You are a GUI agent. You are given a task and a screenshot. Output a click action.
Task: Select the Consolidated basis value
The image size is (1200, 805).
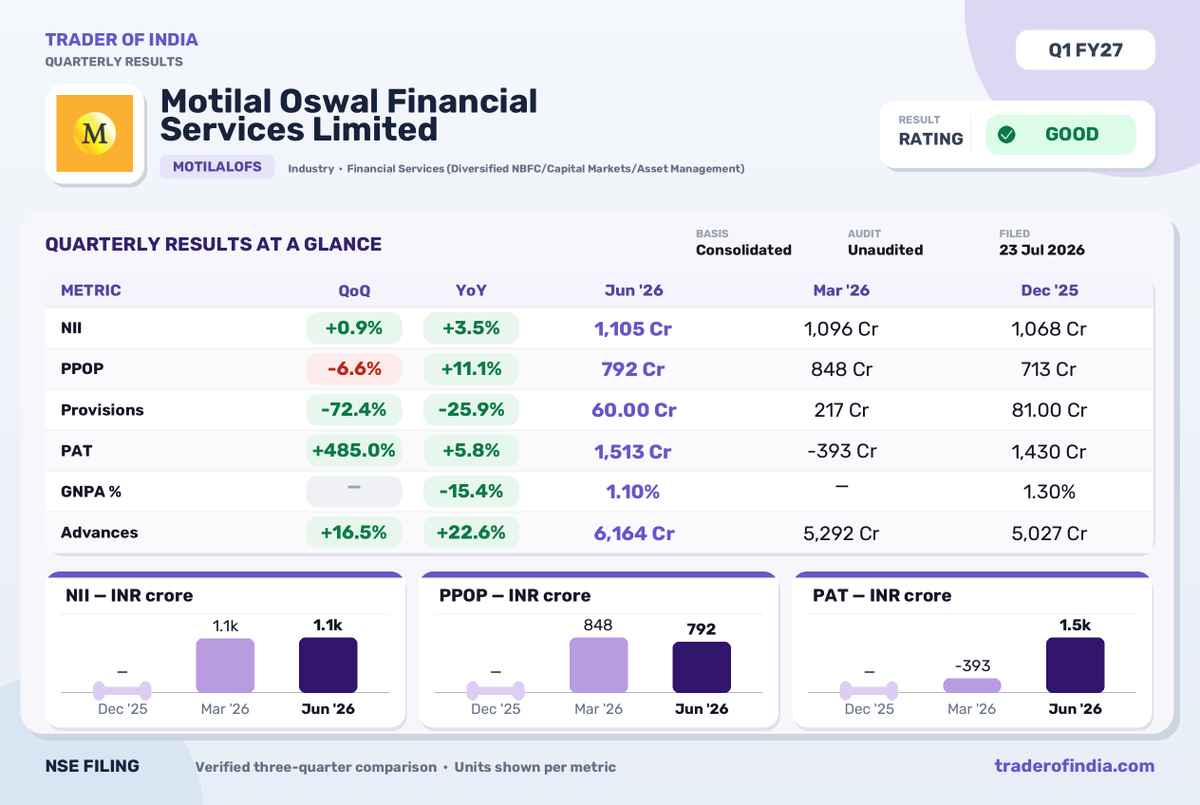pos(743,250)
